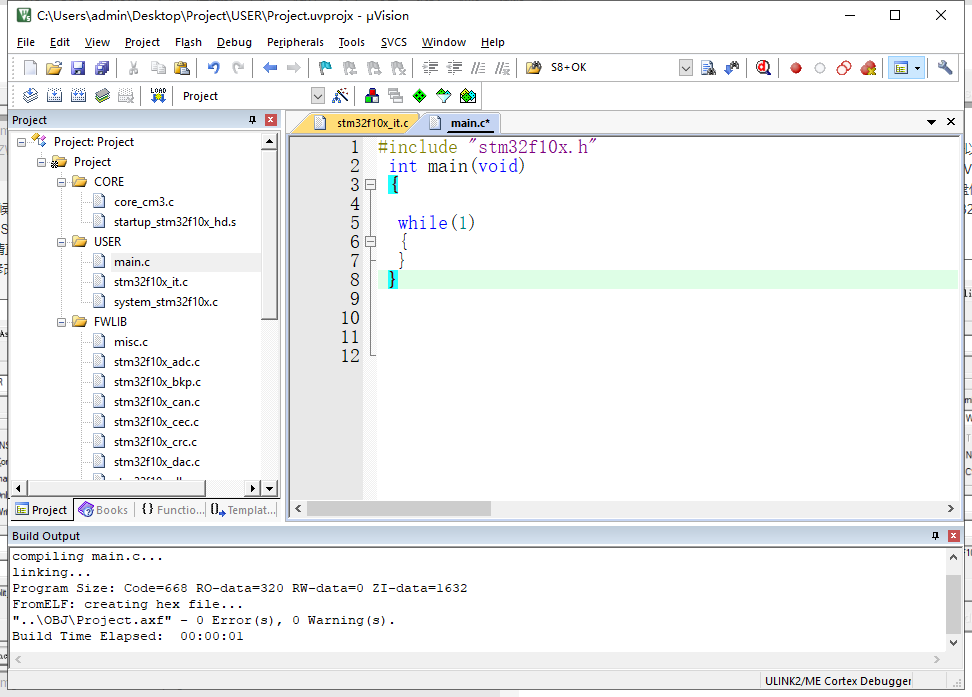Save the current file with the floppy icon
This screenshot has width=972, height=697.
click(x=78, y=68)
